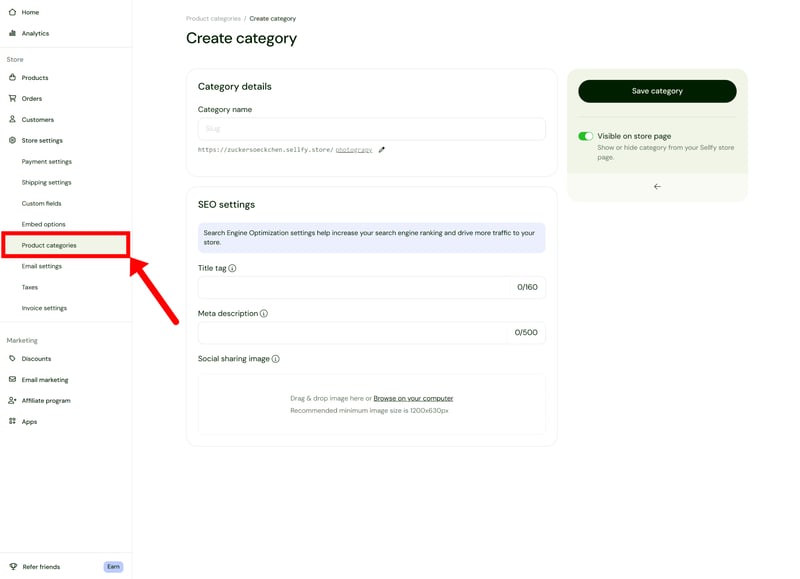Open Customers text label
Viewport: 800px width, 579px height.
(37, 119)
